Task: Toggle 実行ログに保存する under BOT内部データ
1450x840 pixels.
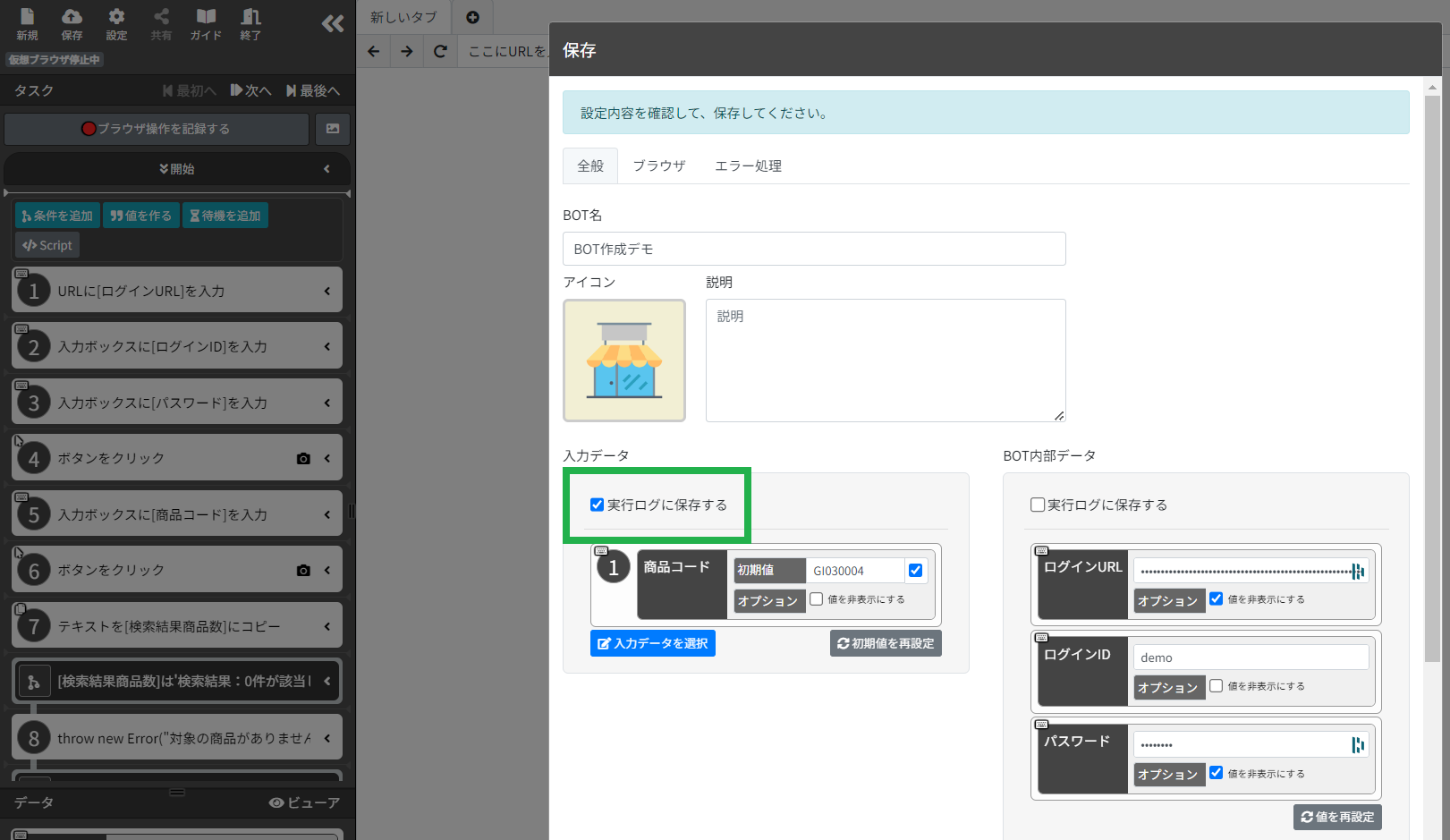Action: 1038,505
